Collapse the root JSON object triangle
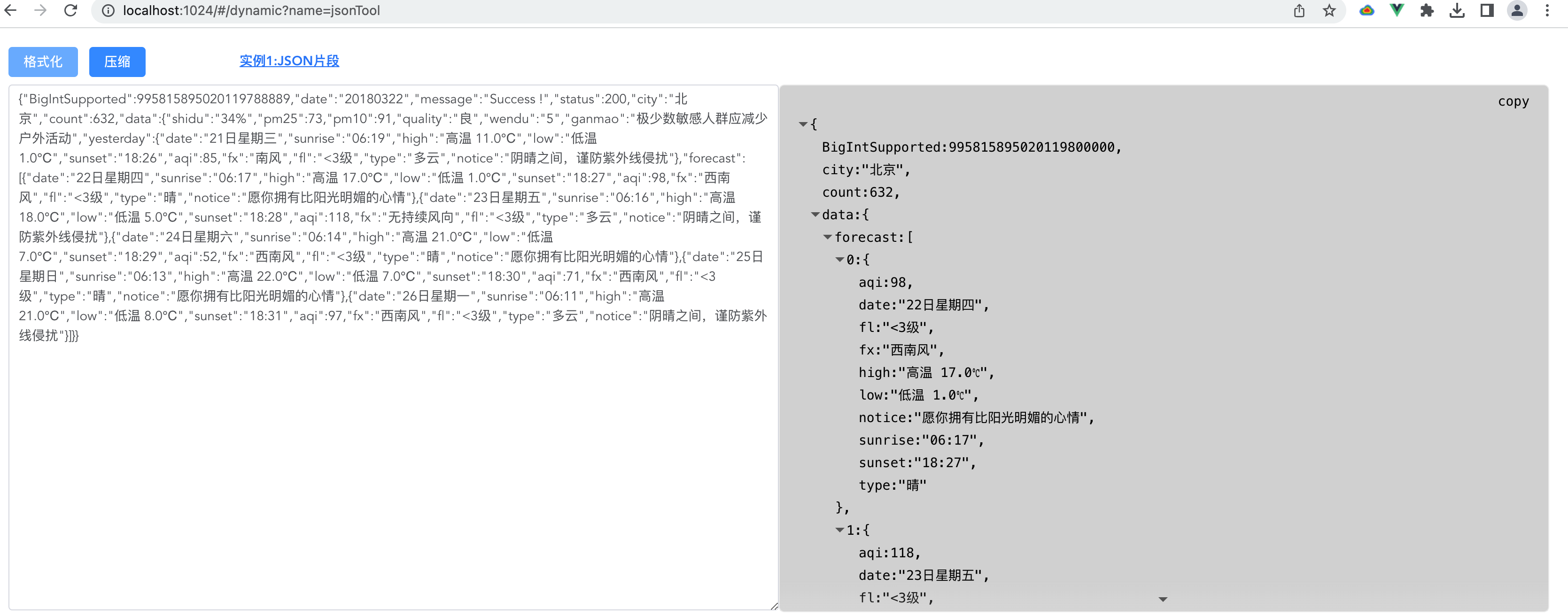Image resolution: width=1568 pixels, height=616 pixels. [x=803, y=124]
